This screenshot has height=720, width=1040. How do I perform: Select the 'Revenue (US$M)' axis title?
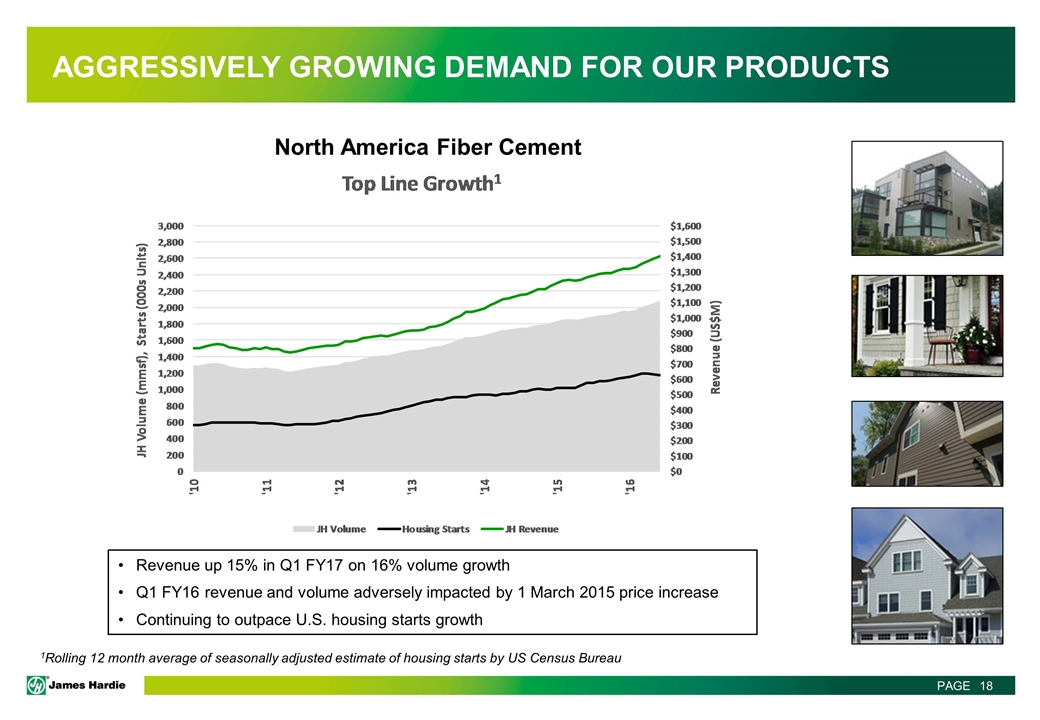tap(715, 347)
